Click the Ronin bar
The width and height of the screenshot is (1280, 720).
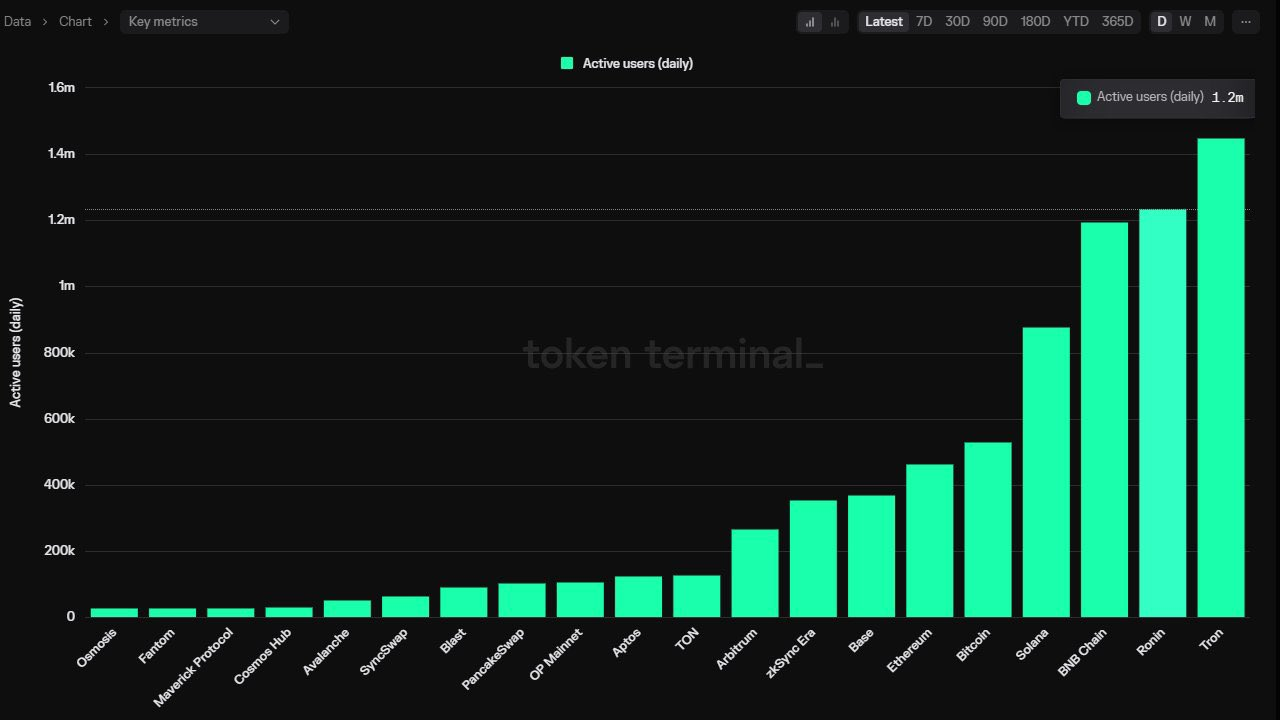pyautogui.click(x=1162, y=413)
